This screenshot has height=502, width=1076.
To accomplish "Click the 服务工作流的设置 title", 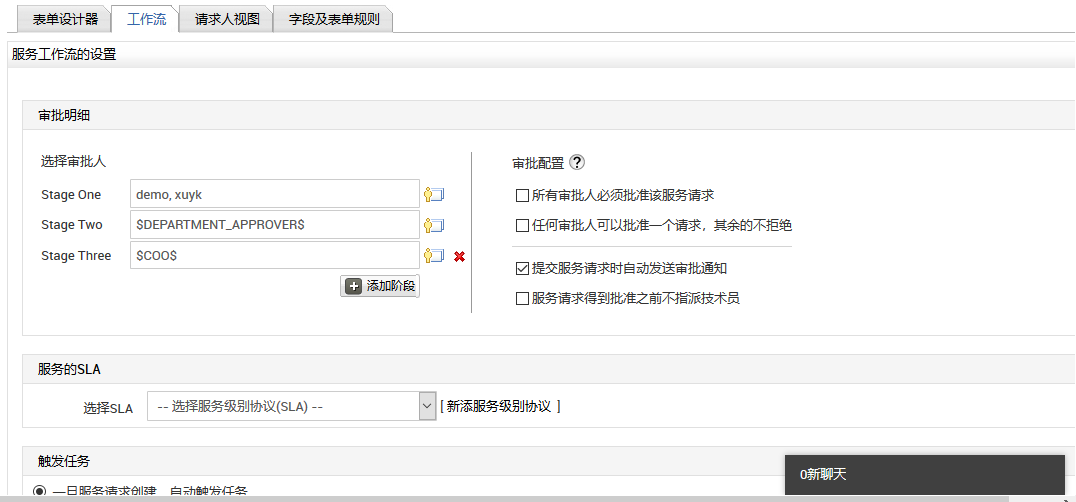I will click(x=64, y=55).
